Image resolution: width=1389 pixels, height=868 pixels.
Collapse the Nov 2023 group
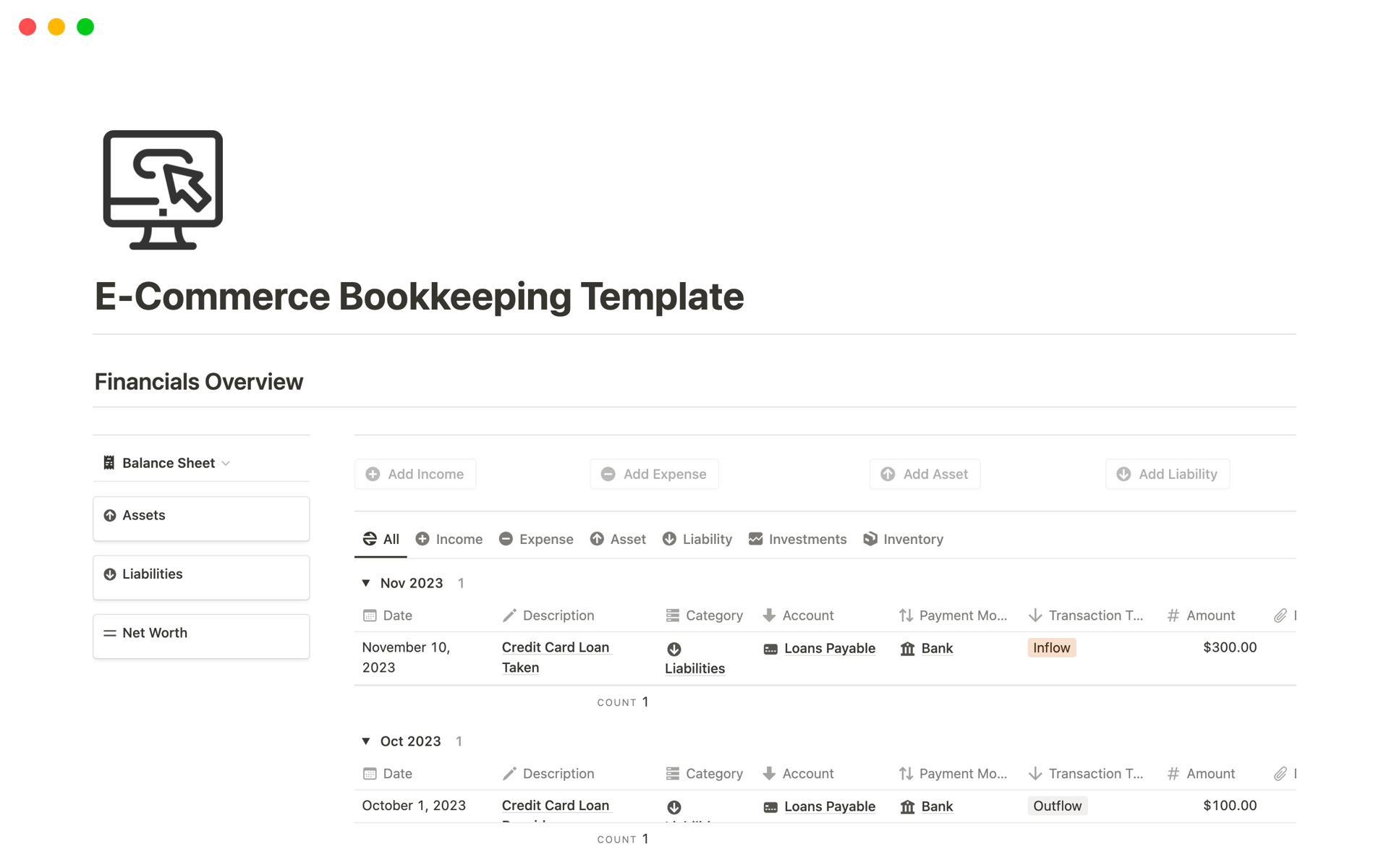point(366,582)
